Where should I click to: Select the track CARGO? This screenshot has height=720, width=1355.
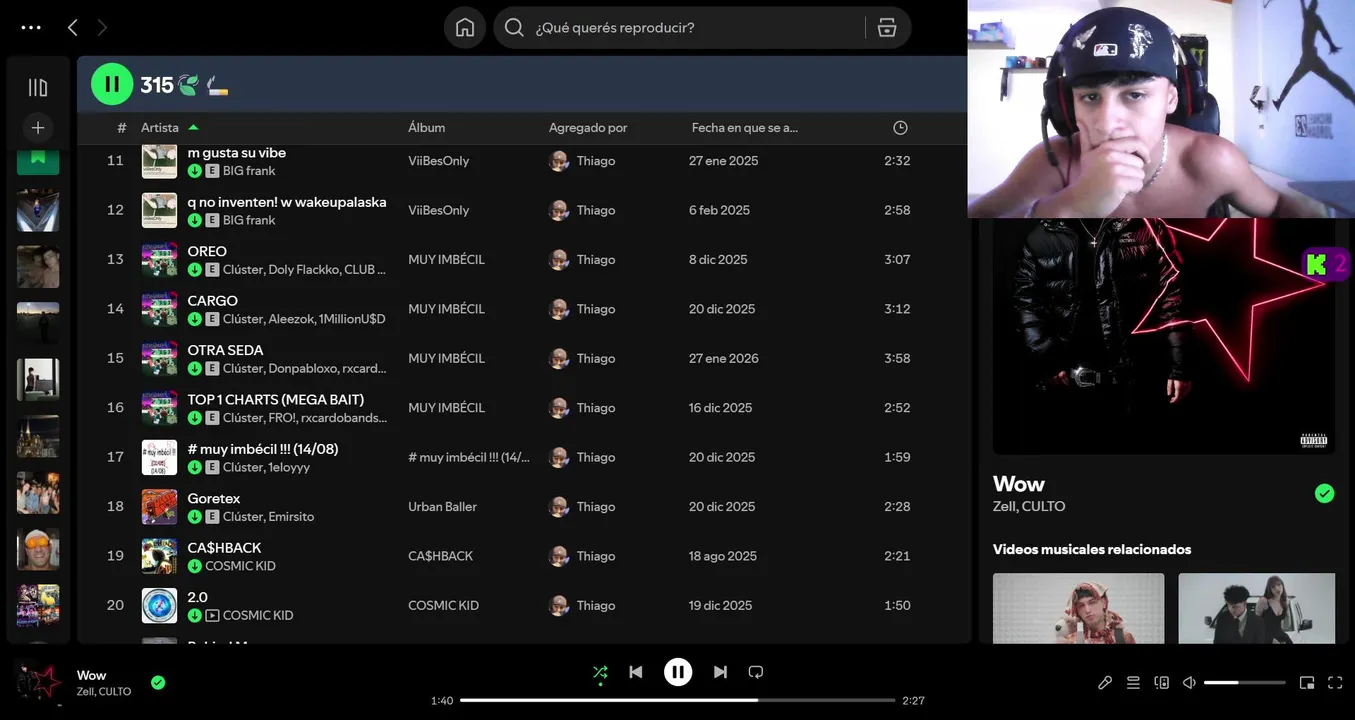(x=212, y=301)
